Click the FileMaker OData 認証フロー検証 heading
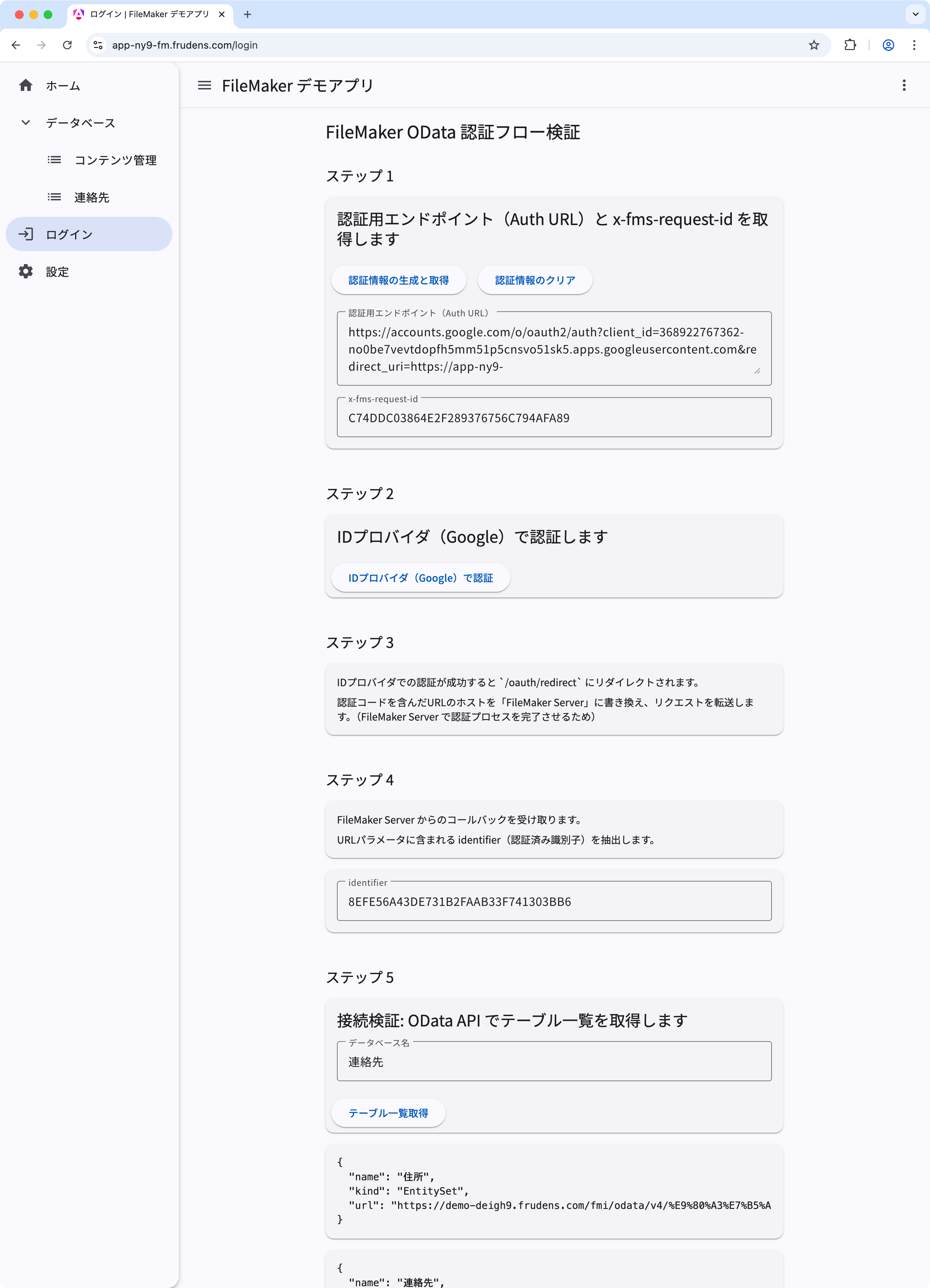 coord(452,132)
